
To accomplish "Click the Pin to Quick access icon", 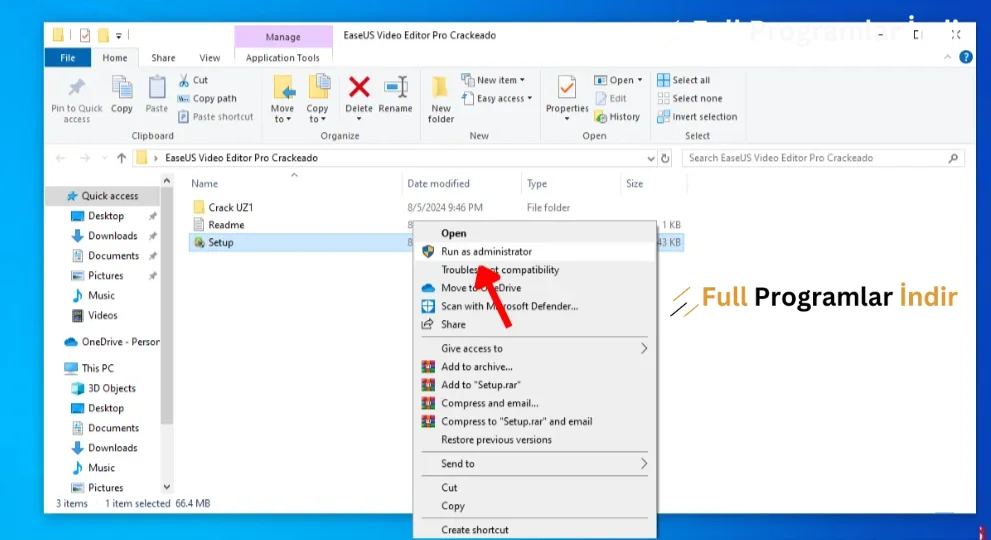I will (76, 89).
